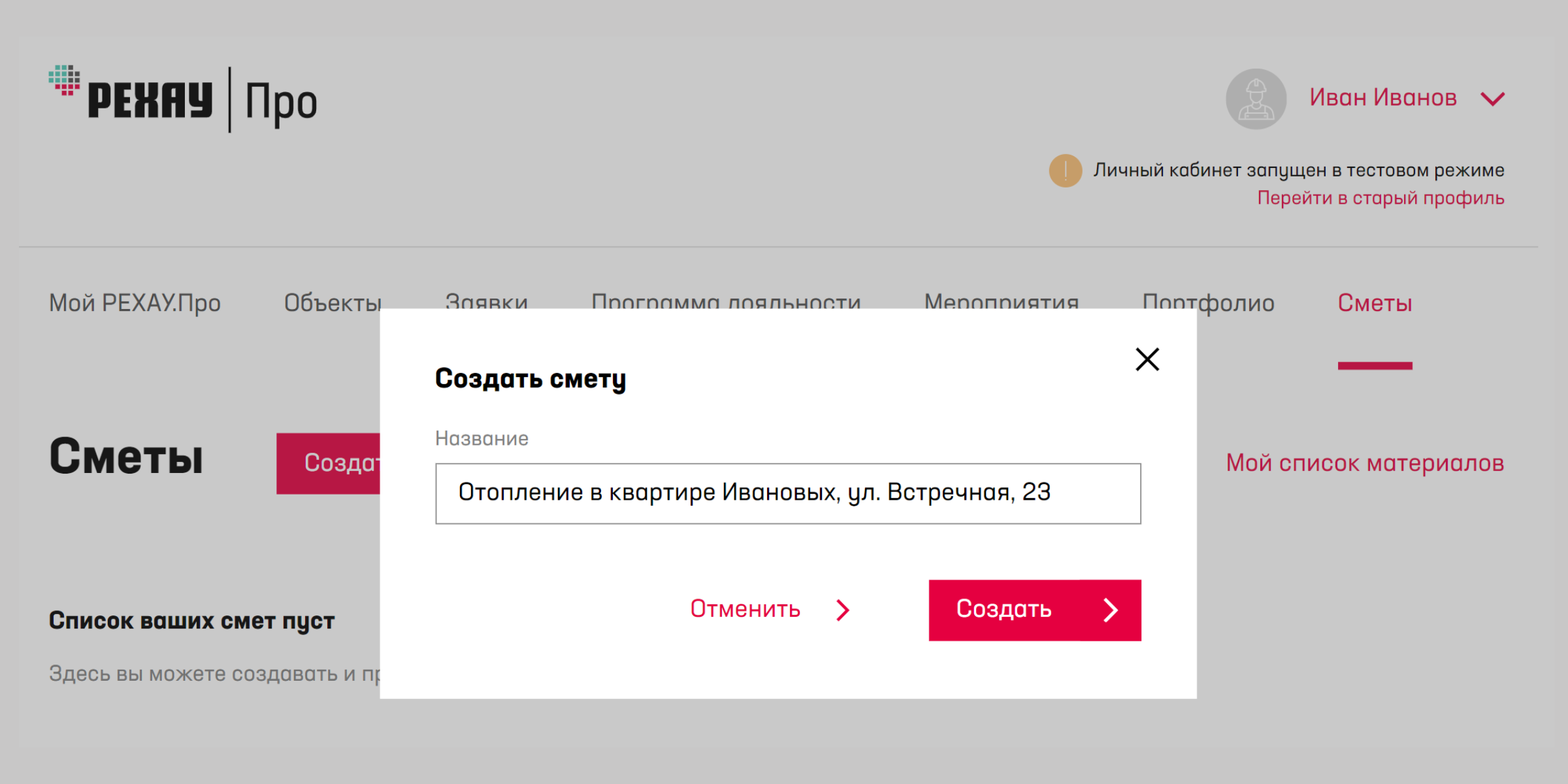
Task: Open the Объекты tab
Action: (x=332, y=301)
